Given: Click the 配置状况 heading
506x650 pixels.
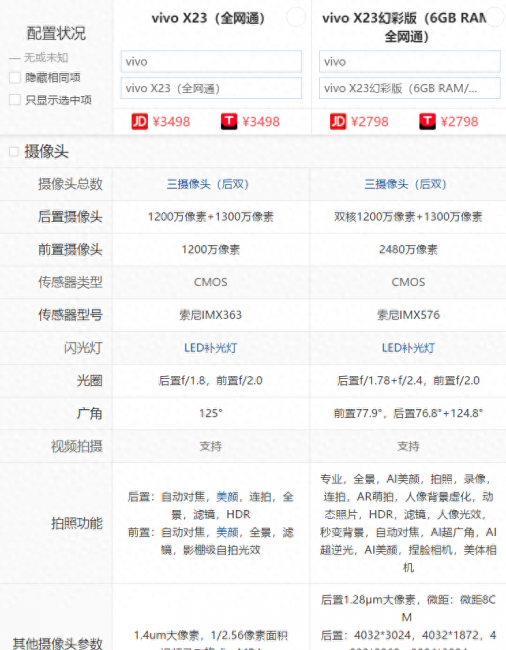Looking at the screenshot, I should (56, 33).
